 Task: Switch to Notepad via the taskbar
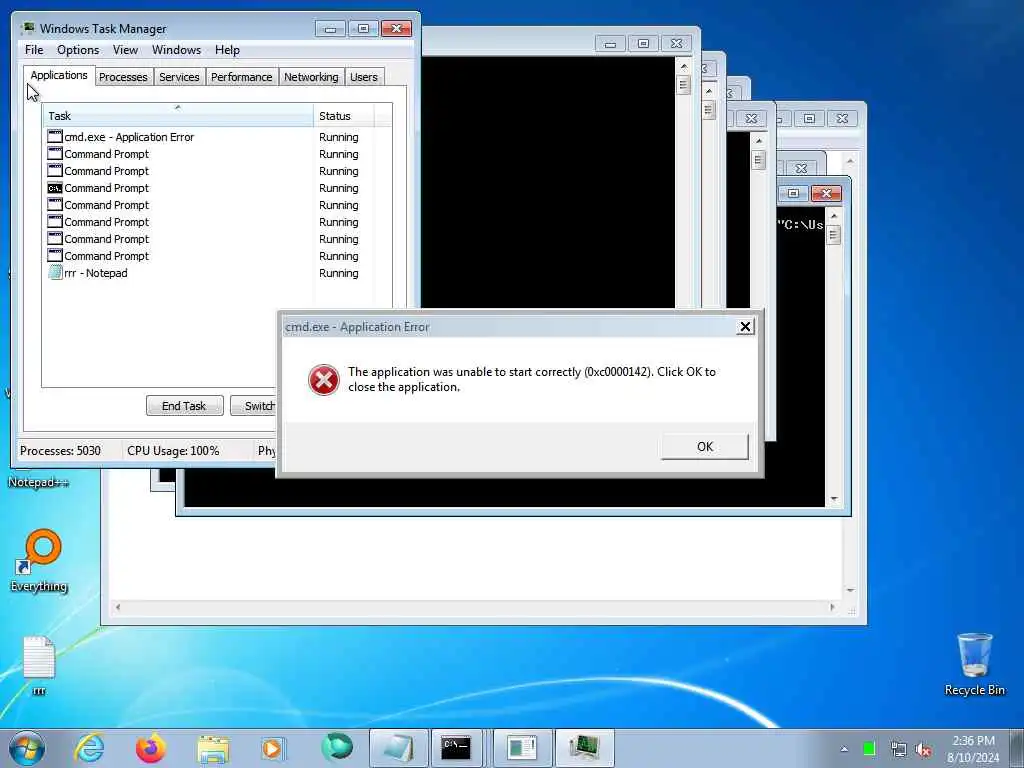pyautogui.click(x=398, y=748)
